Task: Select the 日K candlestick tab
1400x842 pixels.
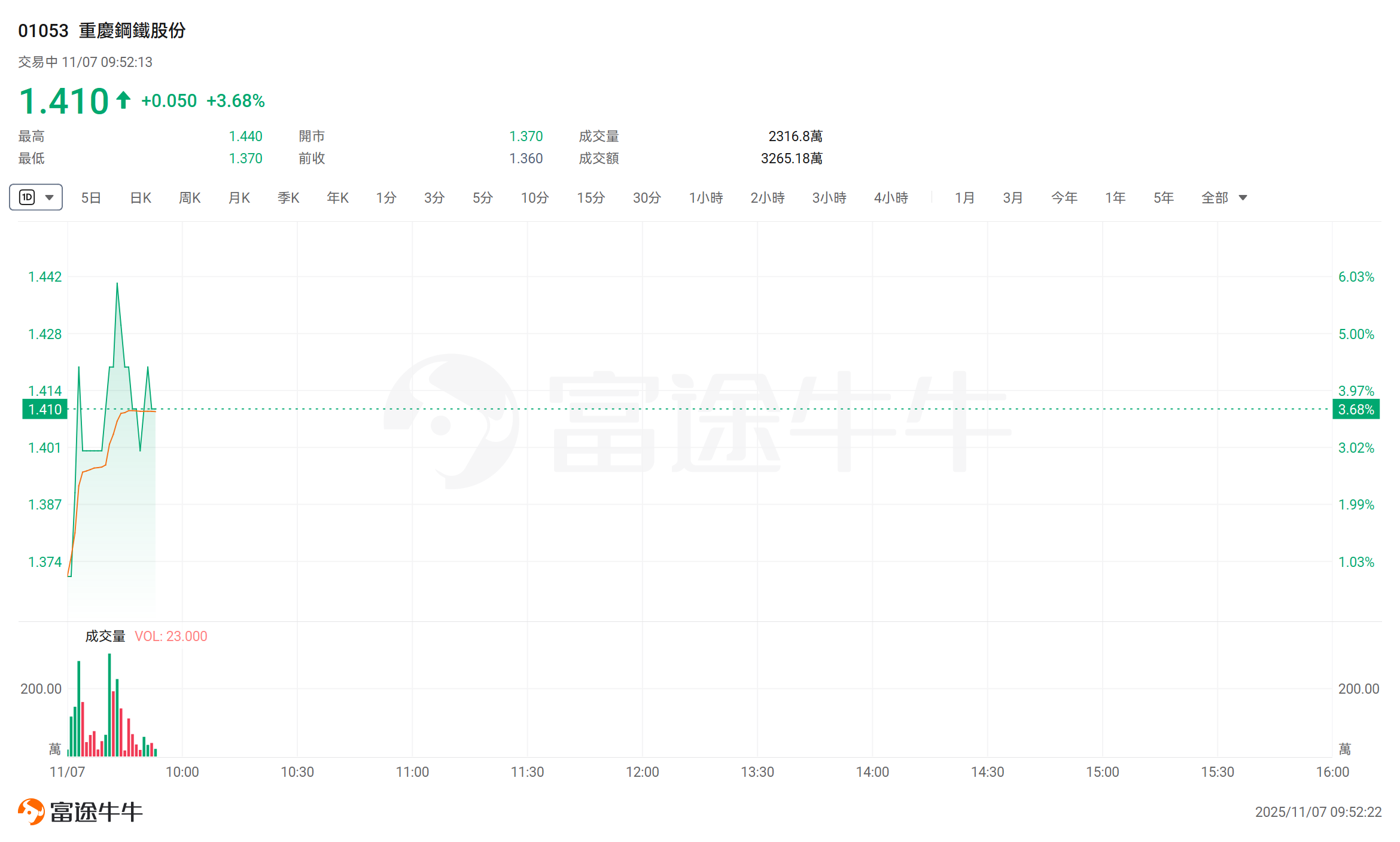Action: click(141, 198)
